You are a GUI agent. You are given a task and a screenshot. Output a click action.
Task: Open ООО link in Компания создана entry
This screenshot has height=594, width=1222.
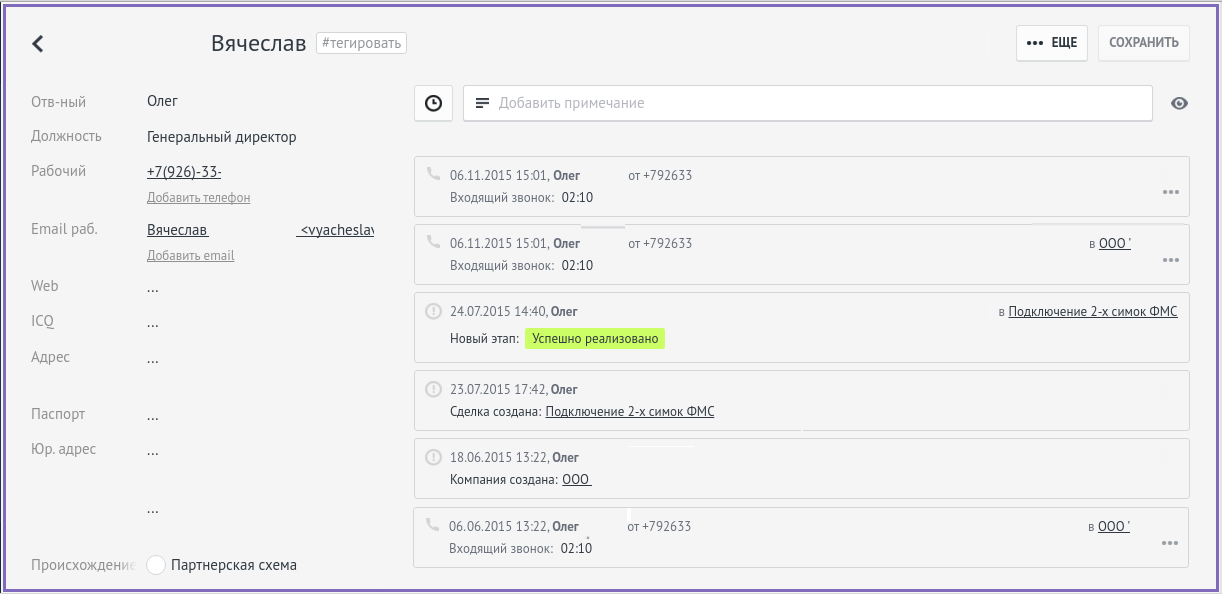tap(577, 479)
